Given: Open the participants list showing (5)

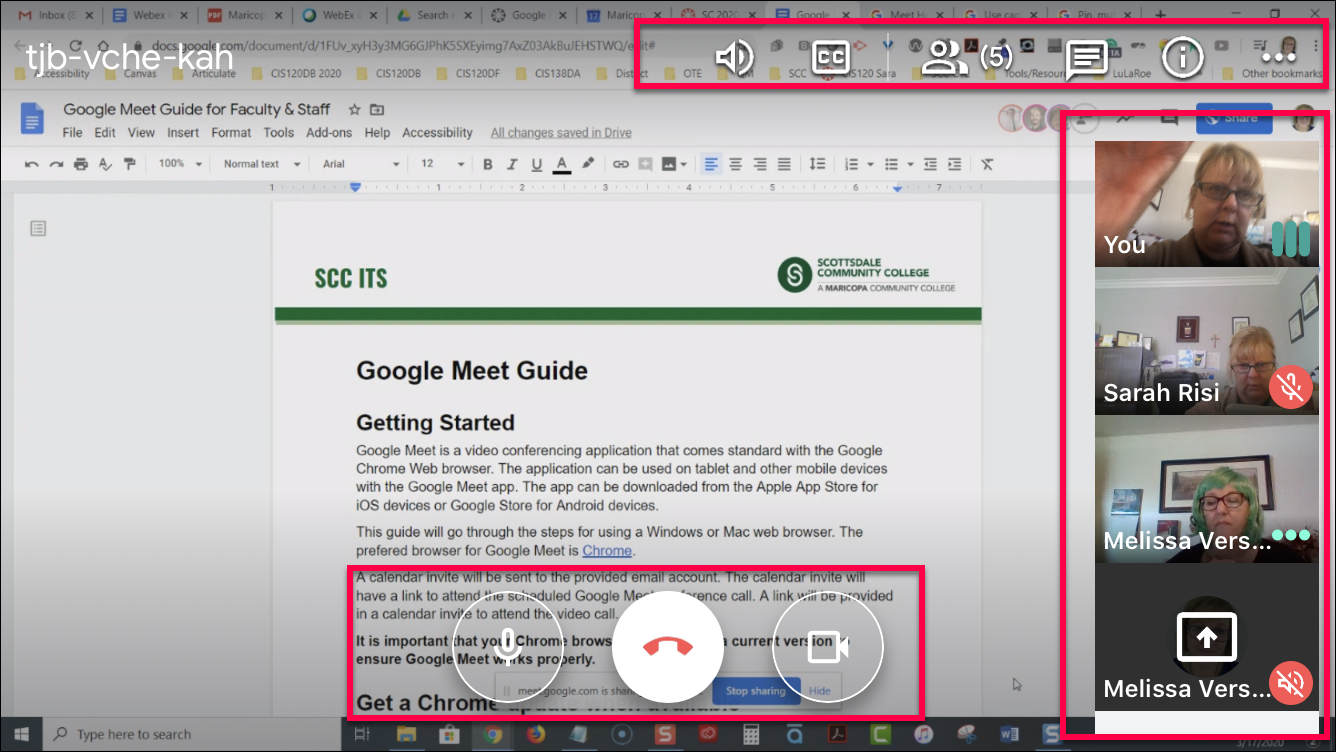Looking at the screenshot, I should pyautogui.click(x=967, y=58).
